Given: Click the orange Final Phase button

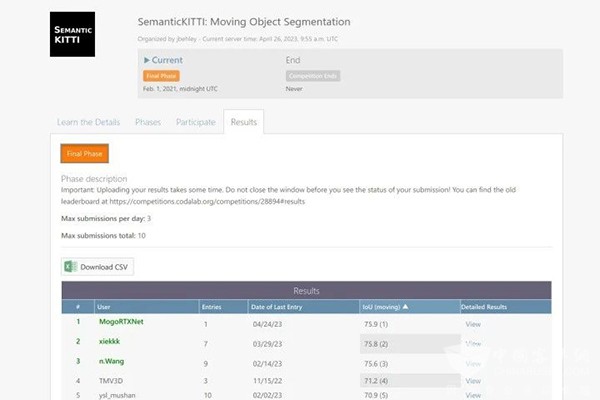Looking at the screenshot, I should coord(84,153).
